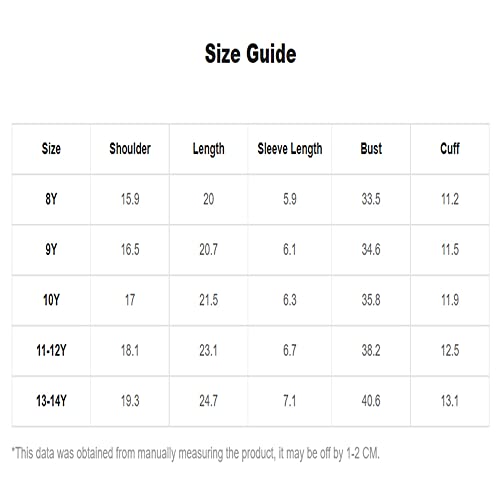
Task: Select the Bust column header
Action: (371, 149)
